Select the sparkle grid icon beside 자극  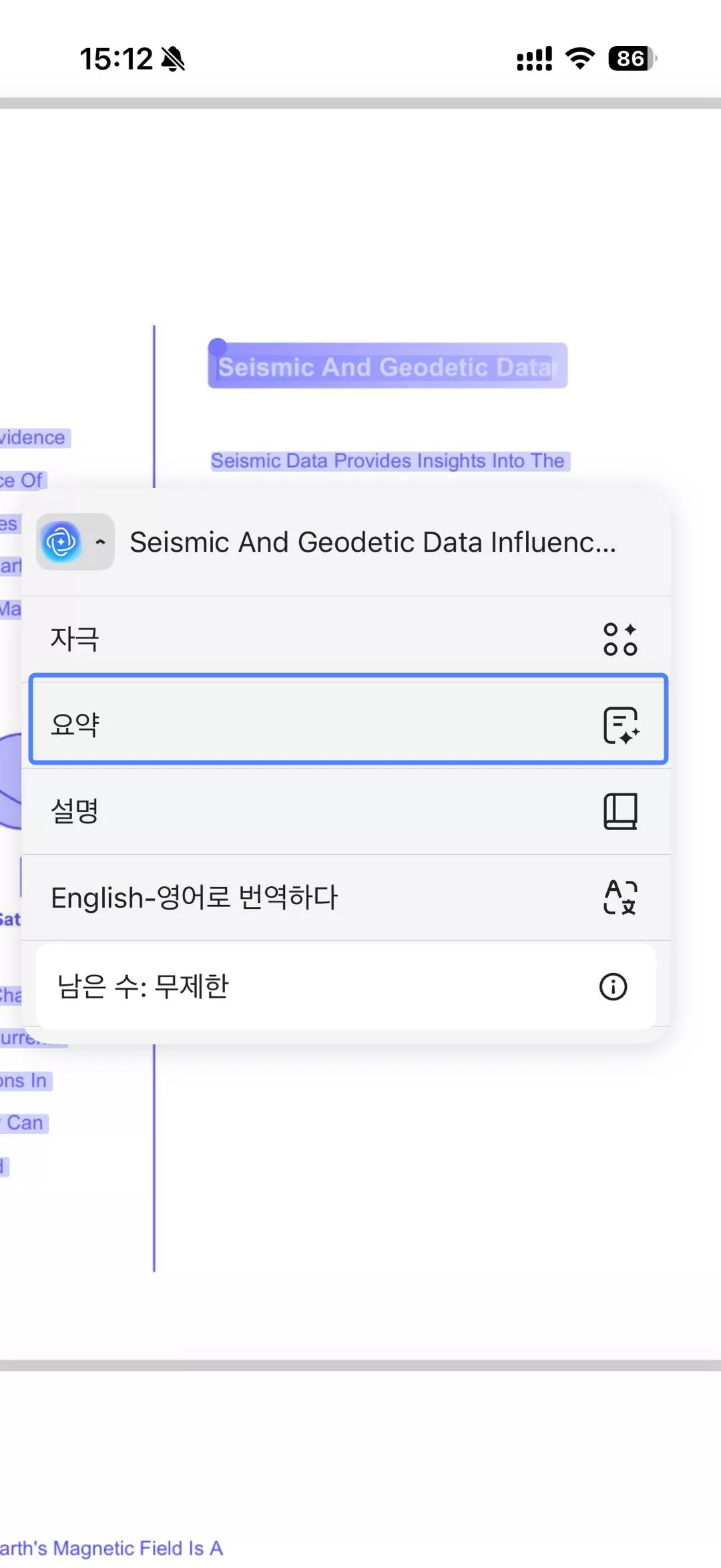(621, 639)
